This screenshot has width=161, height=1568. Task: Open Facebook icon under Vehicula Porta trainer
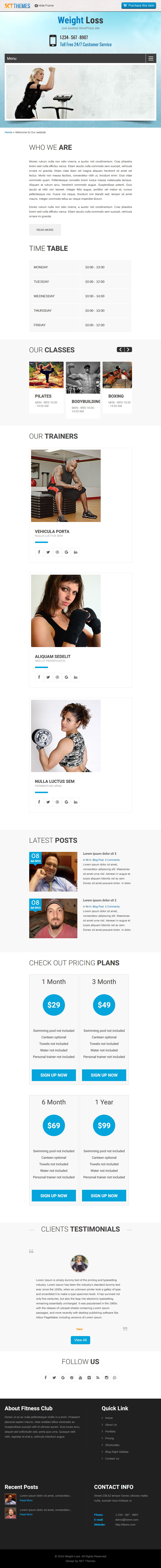(39, 552)
